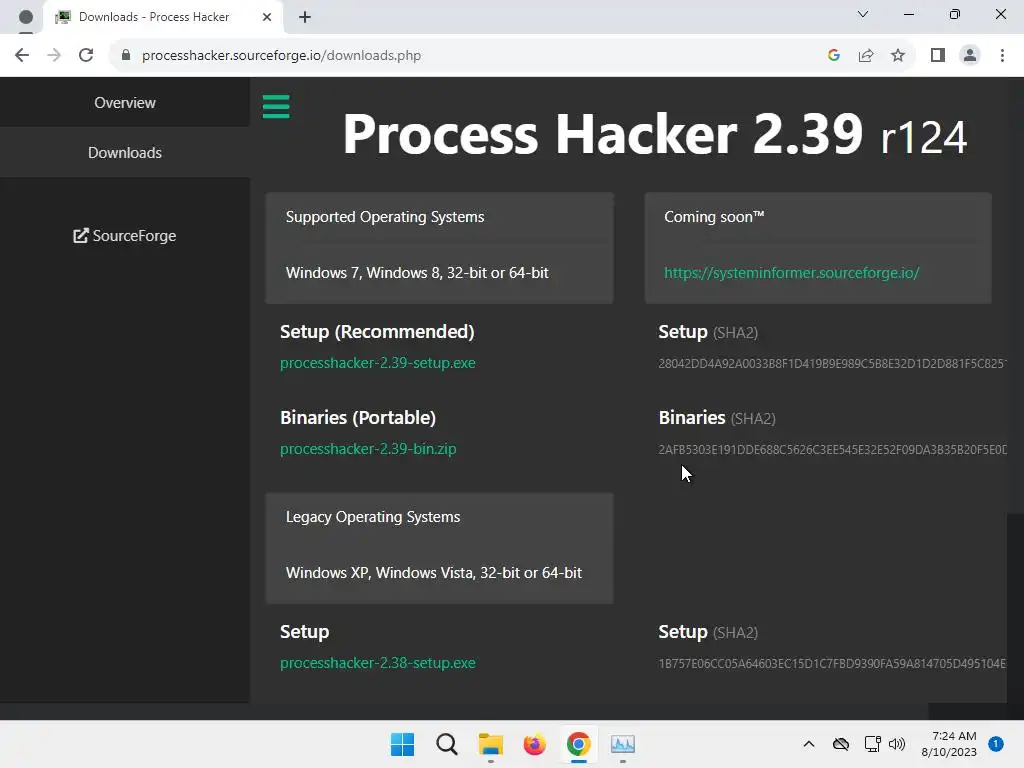The height and width of the screenshot is (768, 1024).
Task: Open the volume speaker tray icon
Action: click(x=897, y=744)
